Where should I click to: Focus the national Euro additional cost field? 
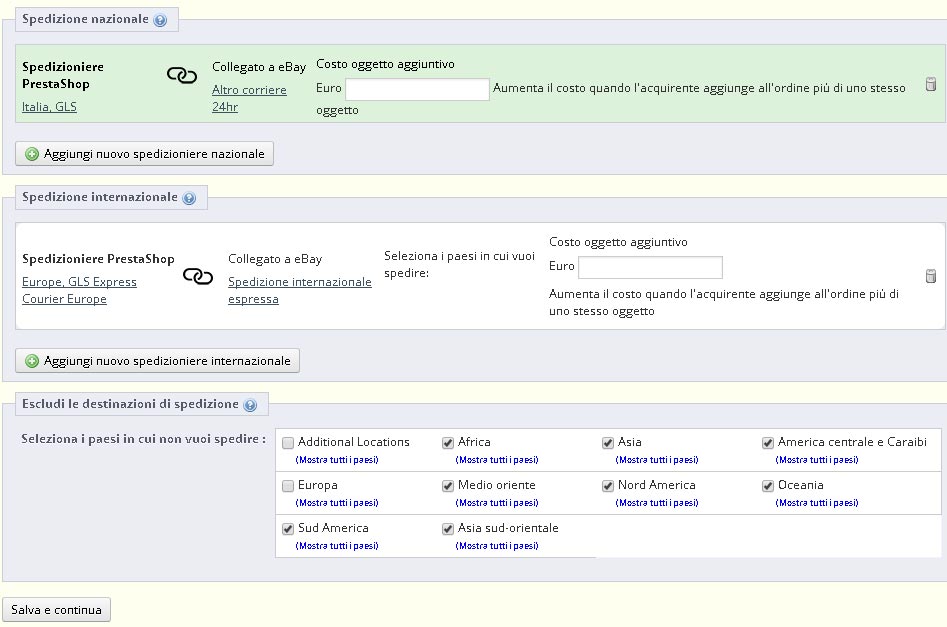[x=417, y=90]
